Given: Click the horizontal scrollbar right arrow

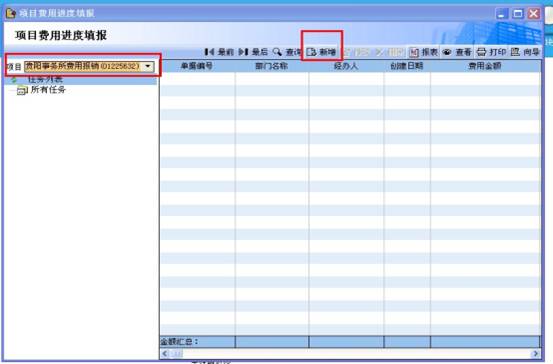Looking at the screenshot, I should (535, 353).
